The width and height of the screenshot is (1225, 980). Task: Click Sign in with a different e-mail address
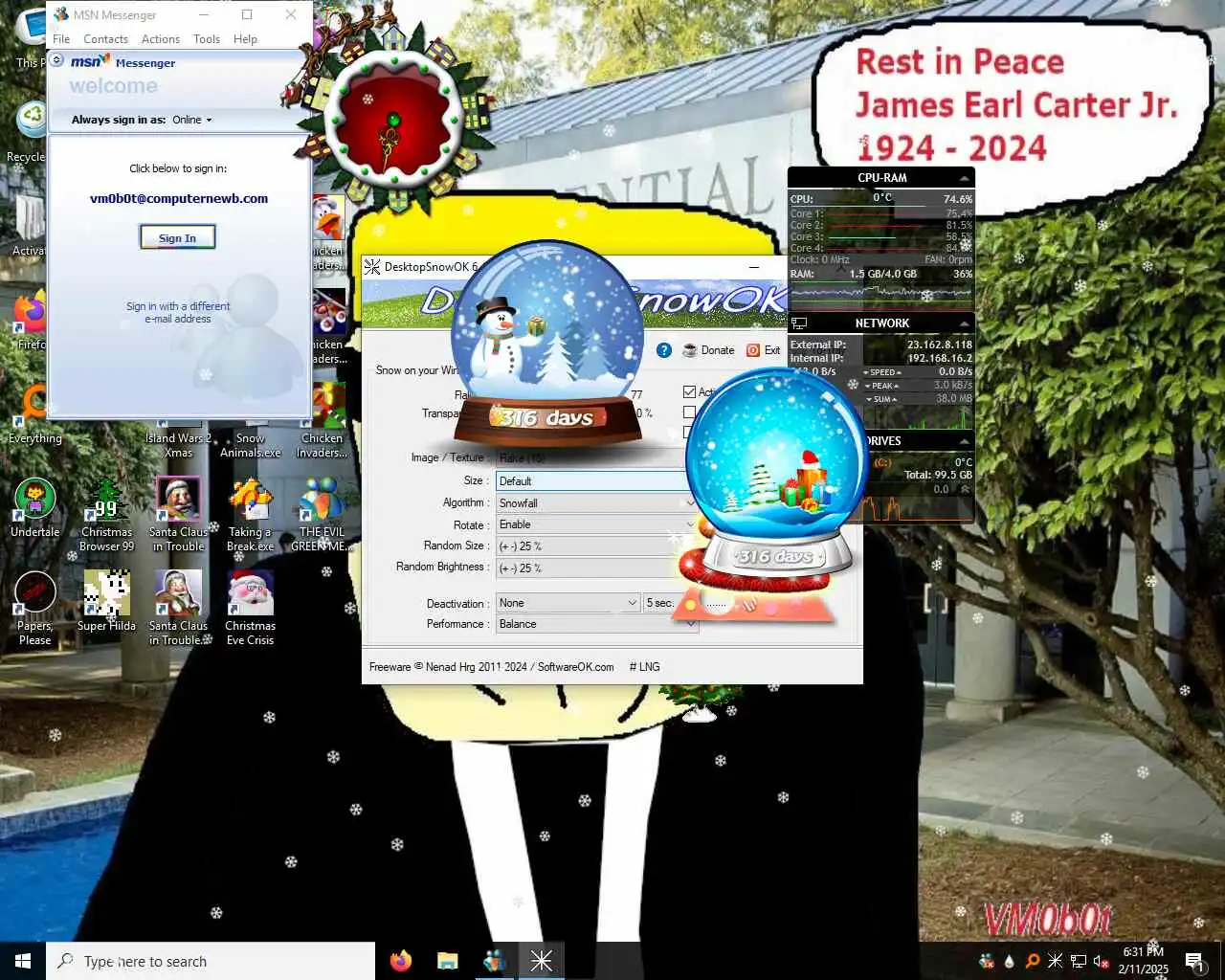178,312
